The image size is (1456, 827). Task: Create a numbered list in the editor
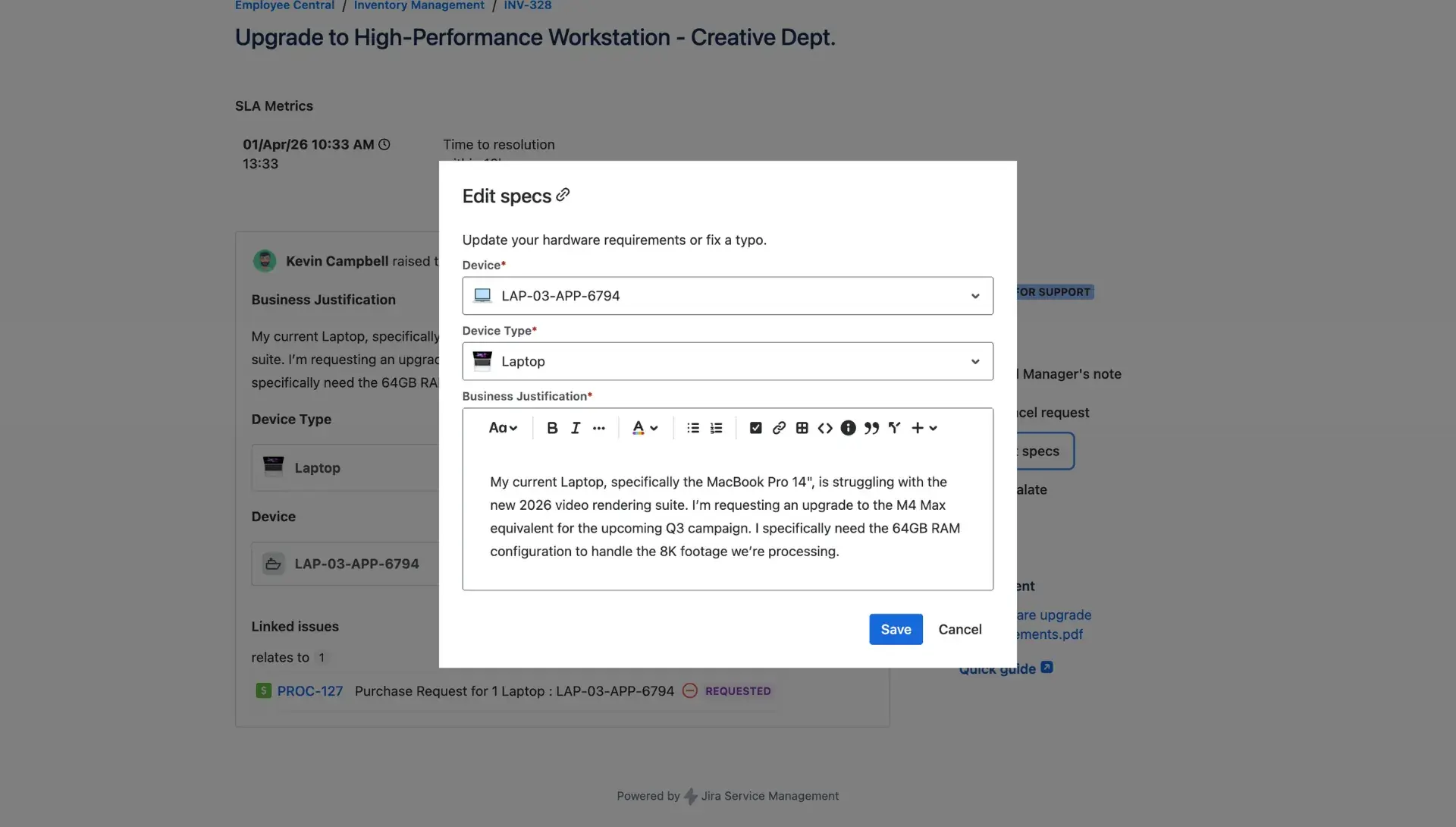coord(716,427)
